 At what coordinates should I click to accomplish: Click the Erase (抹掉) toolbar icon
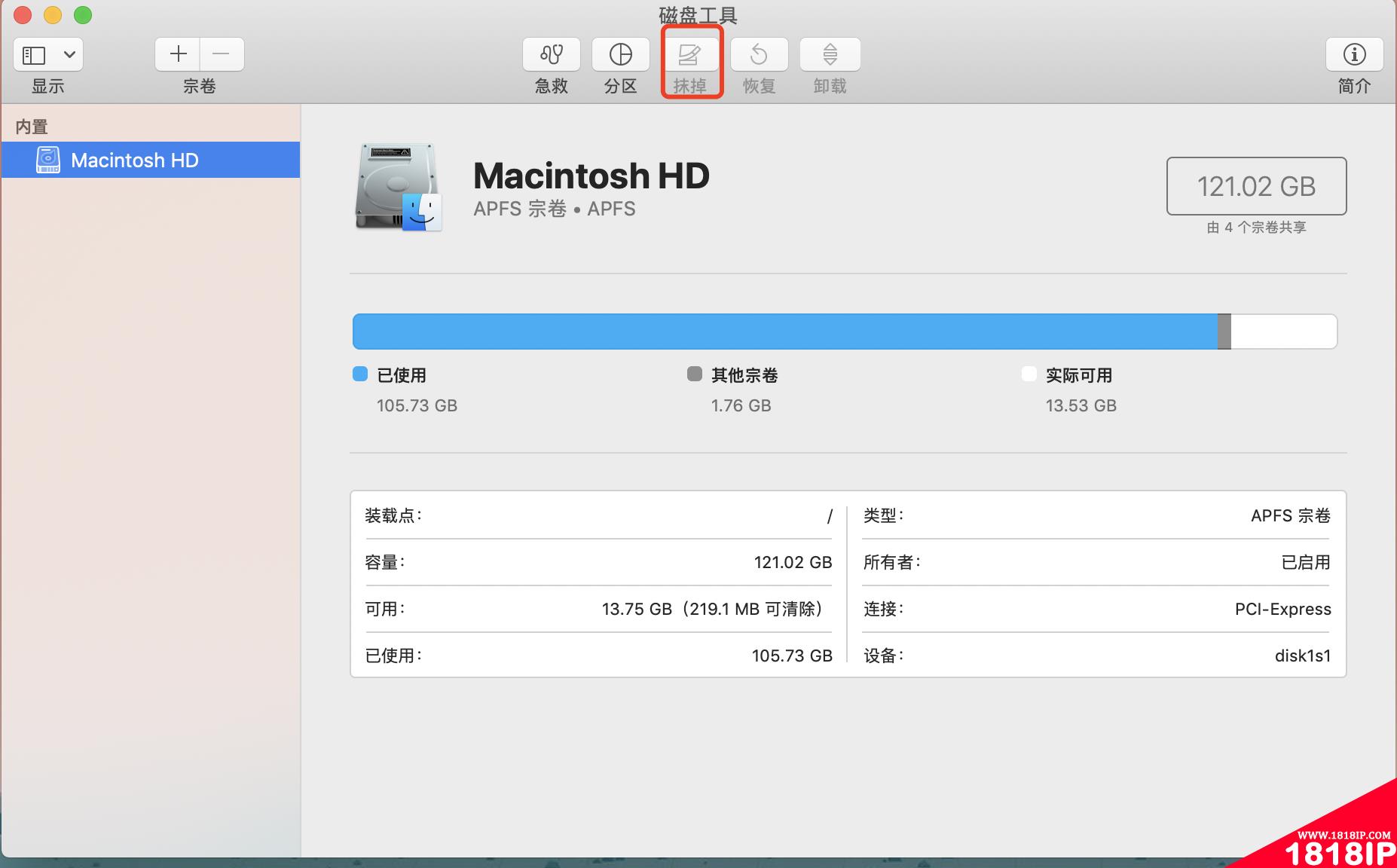pyautogui.click(x=690, y=54)
